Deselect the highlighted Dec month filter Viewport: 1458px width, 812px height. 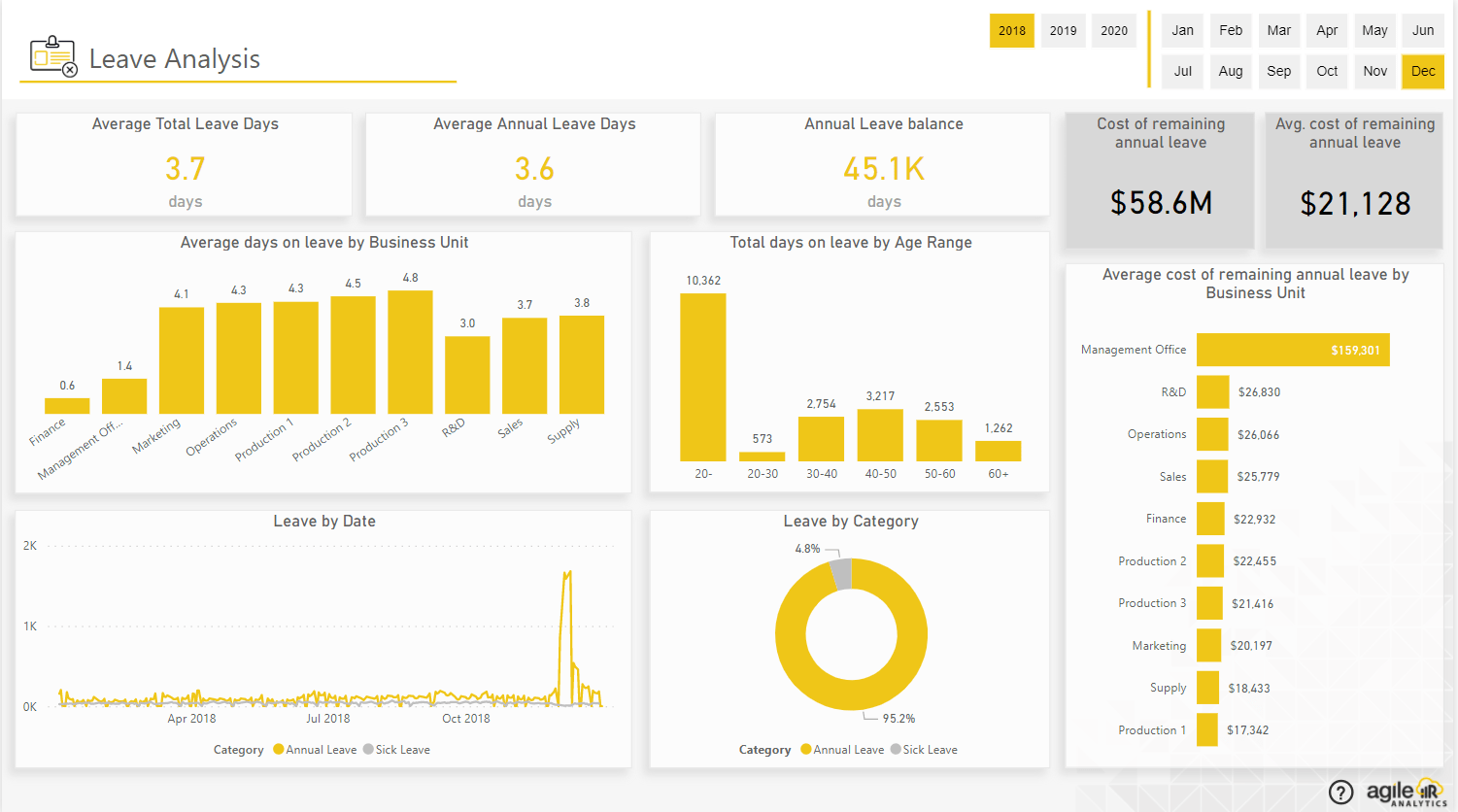click(x=1422, y=71)
